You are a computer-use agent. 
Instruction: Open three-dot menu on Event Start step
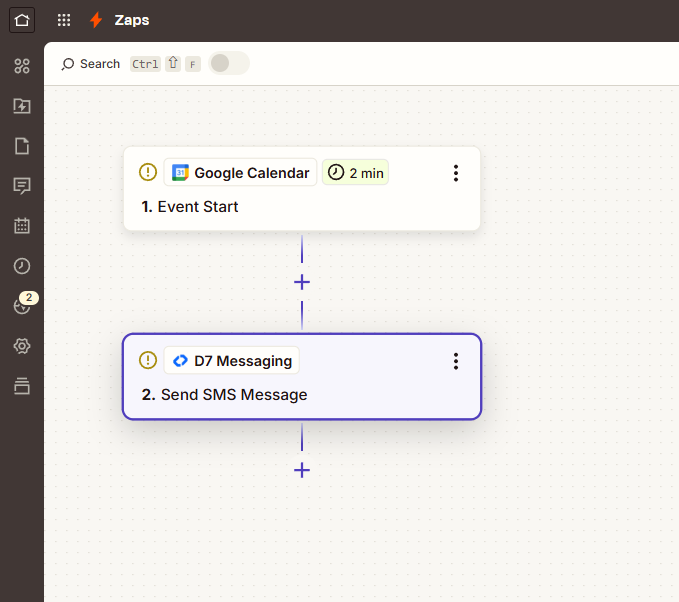click(x=456, y=173)
